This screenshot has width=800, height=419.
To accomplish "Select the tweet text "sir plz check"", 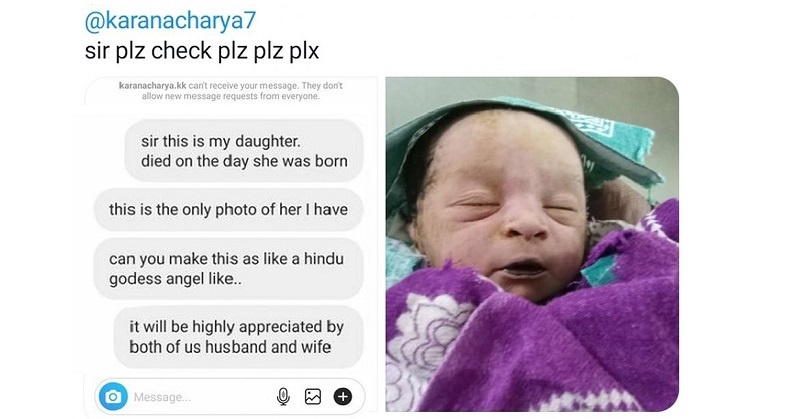I will [x=148, y=51].
